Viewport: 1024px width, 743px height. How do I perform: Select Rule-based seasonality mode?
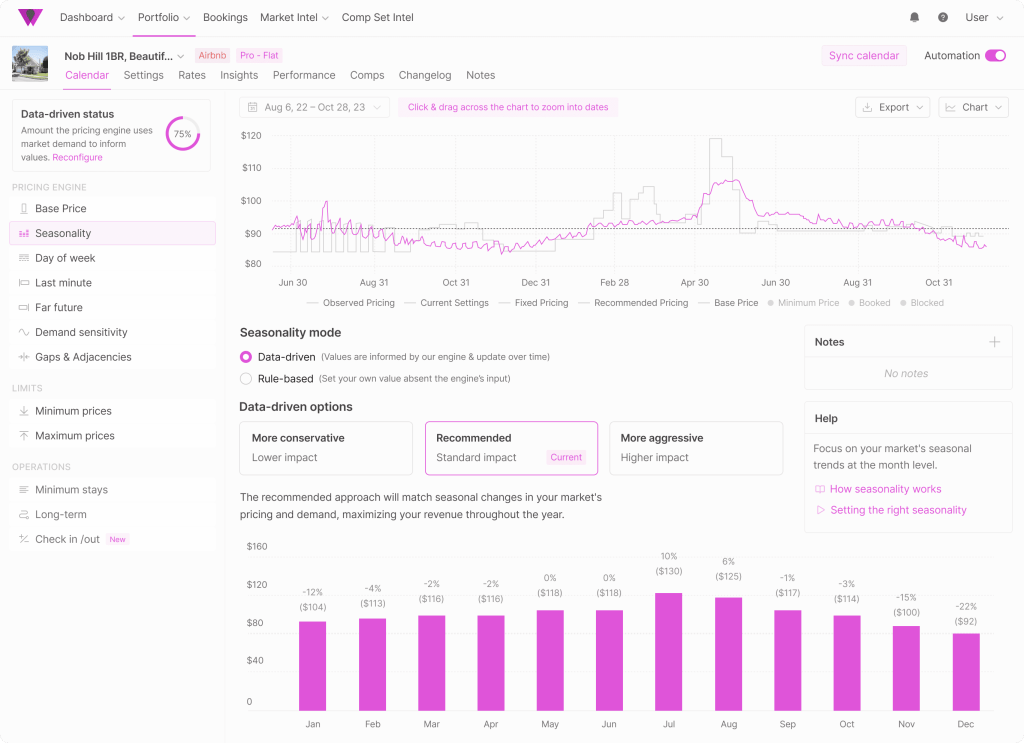[246, 379]
